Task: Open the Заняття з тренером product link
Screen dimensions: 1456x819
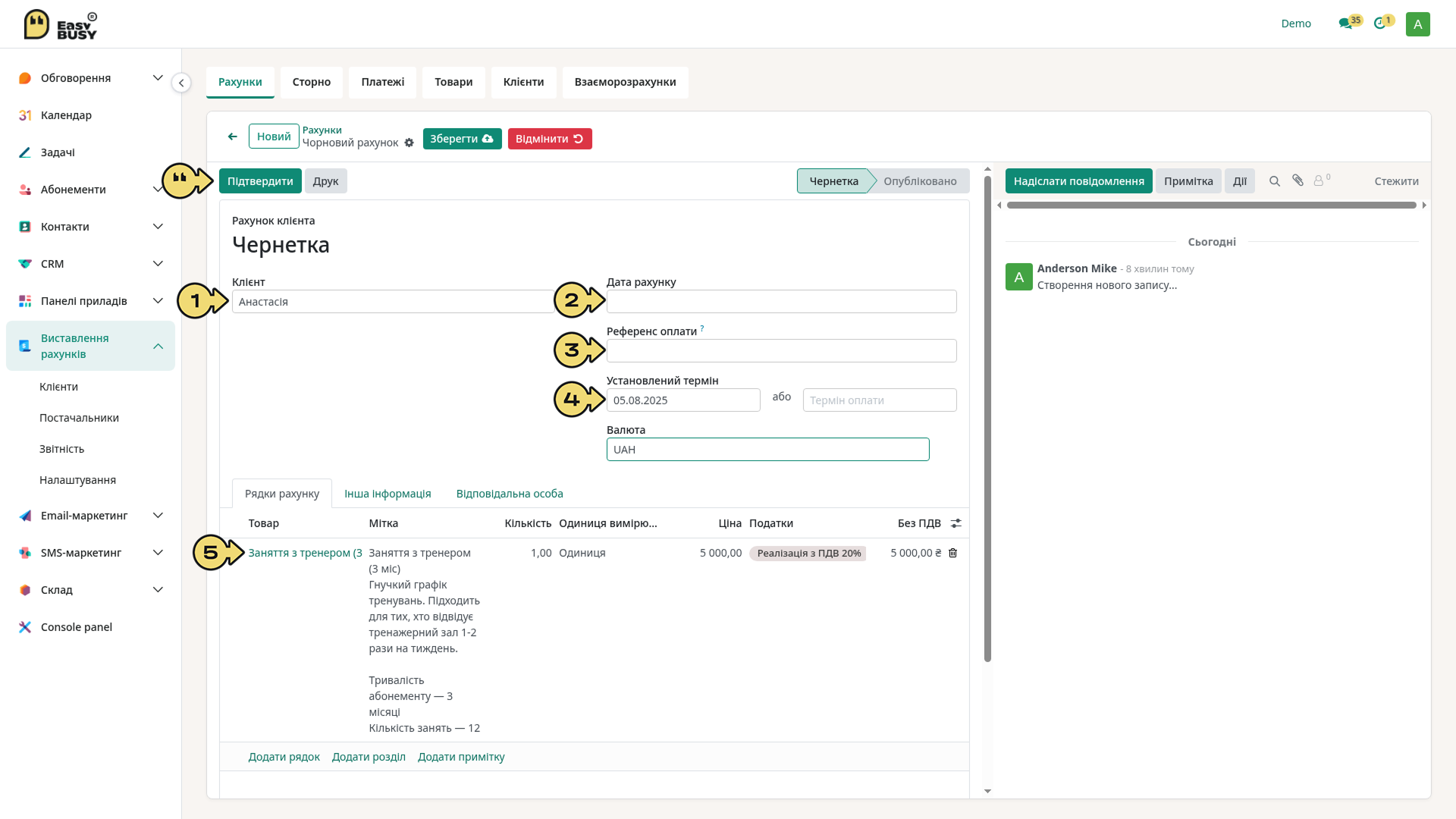Action: point(305,553)
